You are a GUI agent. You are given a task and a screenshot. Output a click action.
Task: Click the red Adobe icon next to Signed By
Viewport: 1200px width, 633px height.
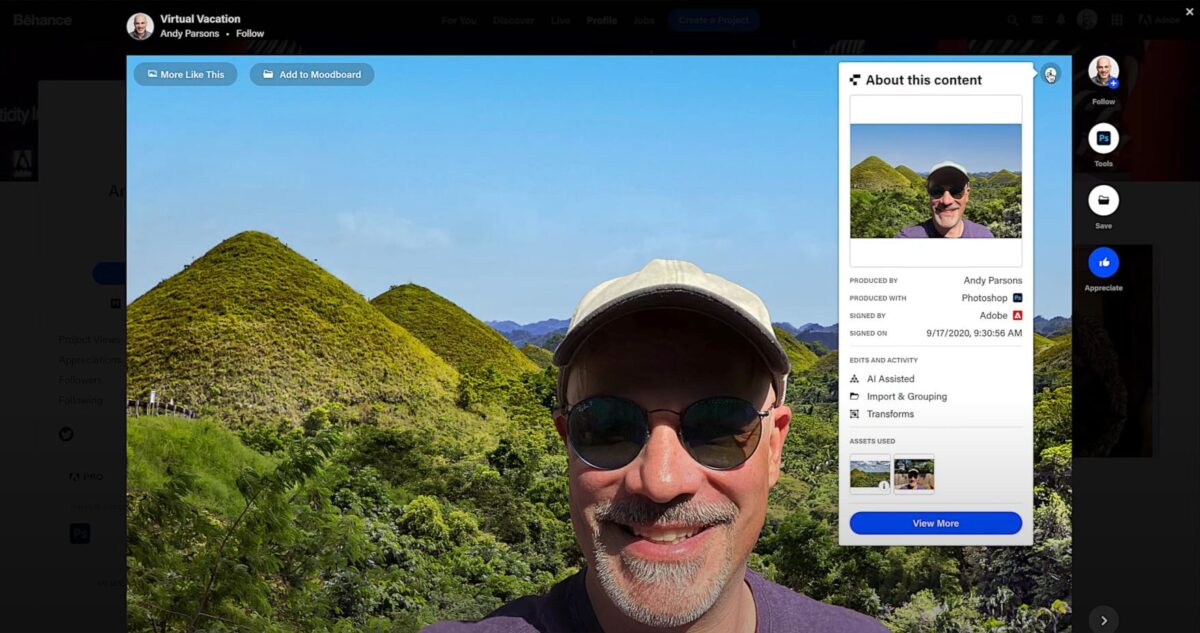[1017, 315]
